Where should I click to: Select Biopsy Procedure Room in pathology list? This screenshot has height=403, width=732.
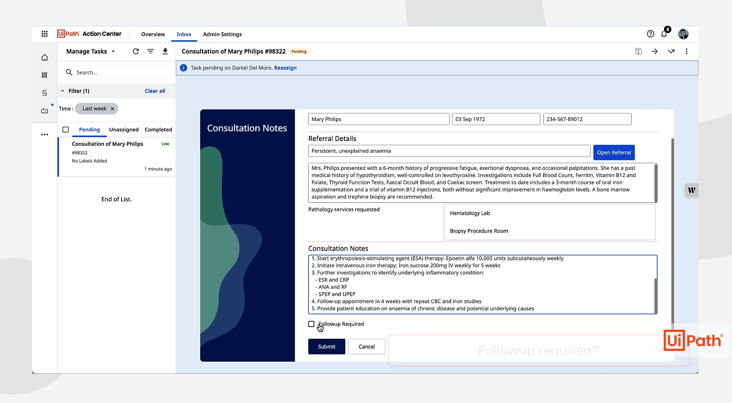click(x=479, y=231)
